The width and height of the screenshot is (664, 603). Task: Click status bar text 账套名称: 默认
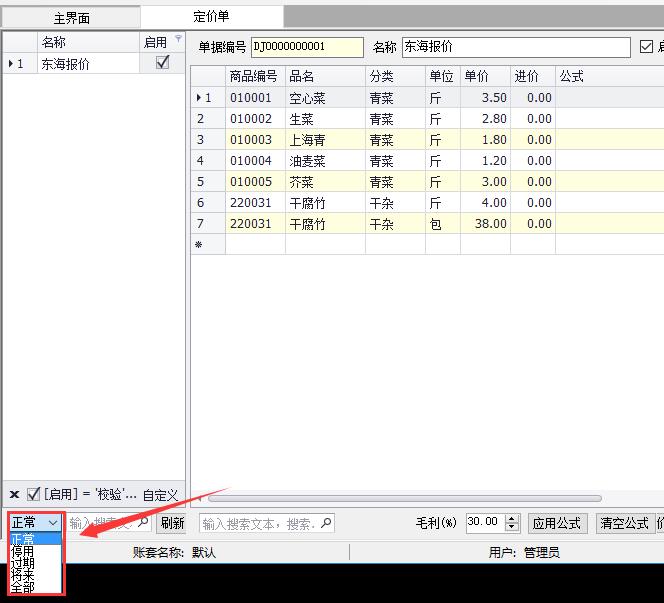174,553
